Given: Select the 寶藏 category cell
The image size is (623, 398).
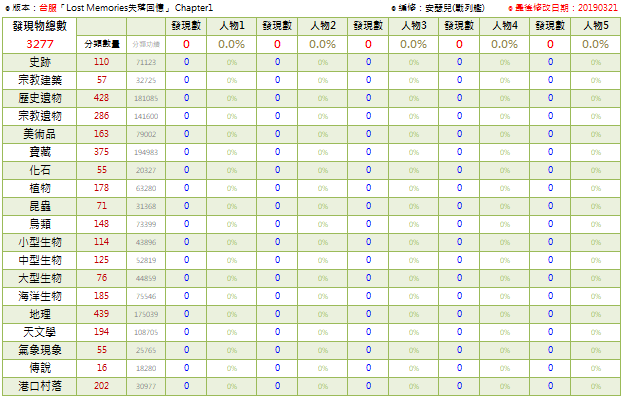Looking at the screenshot, I should click(x=39, y=152).
